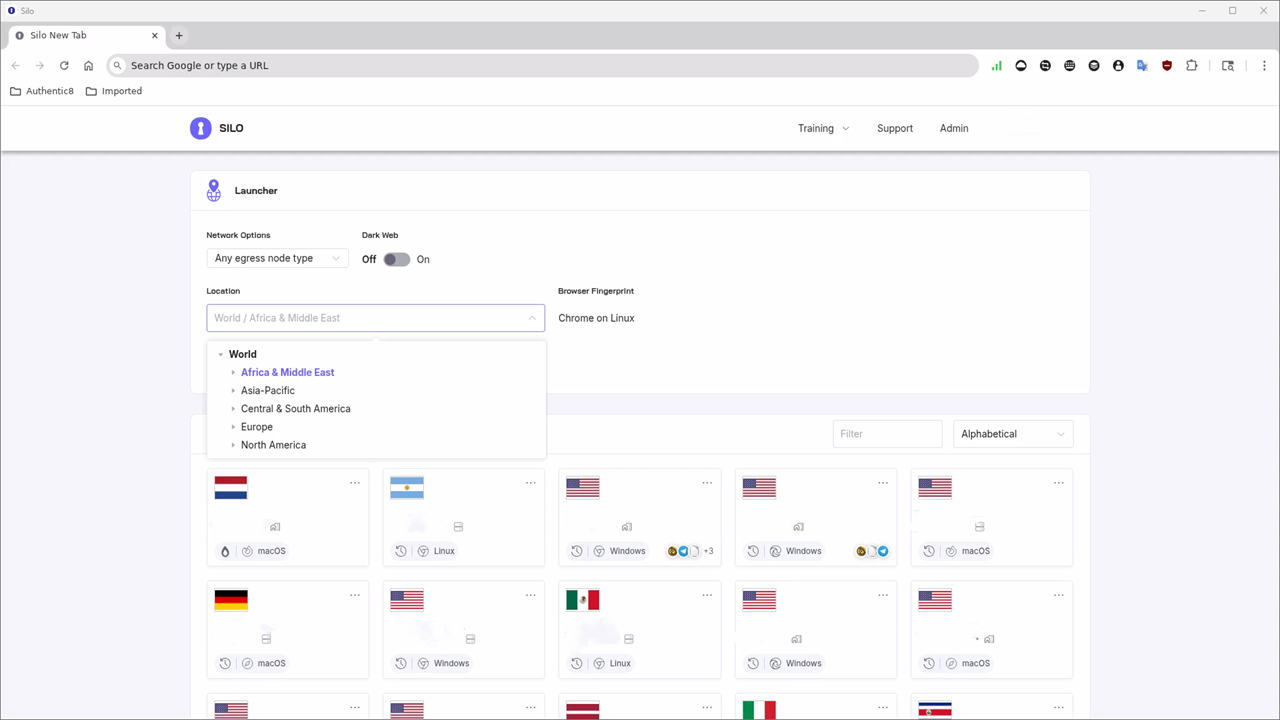Image resolution: width=1280 pixels, height=720 pixels.
Task: Click the +3 badge on Windows card
Action: 708,551
